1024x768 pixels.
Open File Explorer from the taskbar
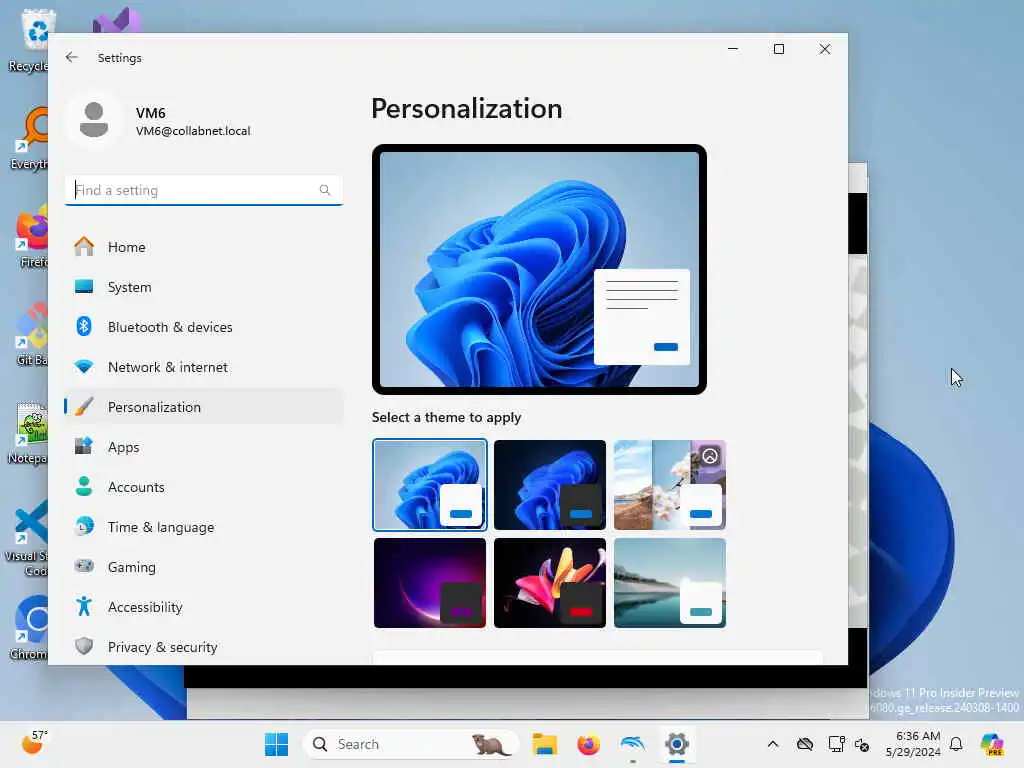544,744
